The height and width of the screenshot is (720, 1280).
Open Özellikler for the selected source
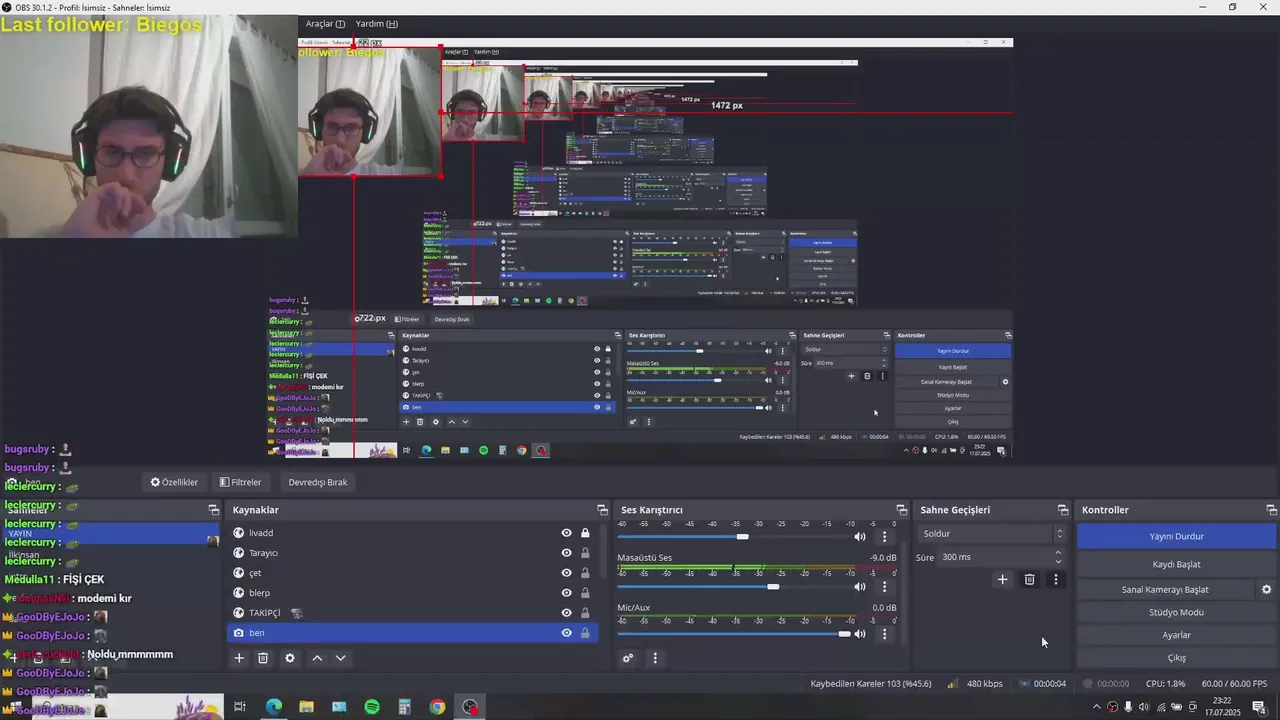tap(174, 482)
